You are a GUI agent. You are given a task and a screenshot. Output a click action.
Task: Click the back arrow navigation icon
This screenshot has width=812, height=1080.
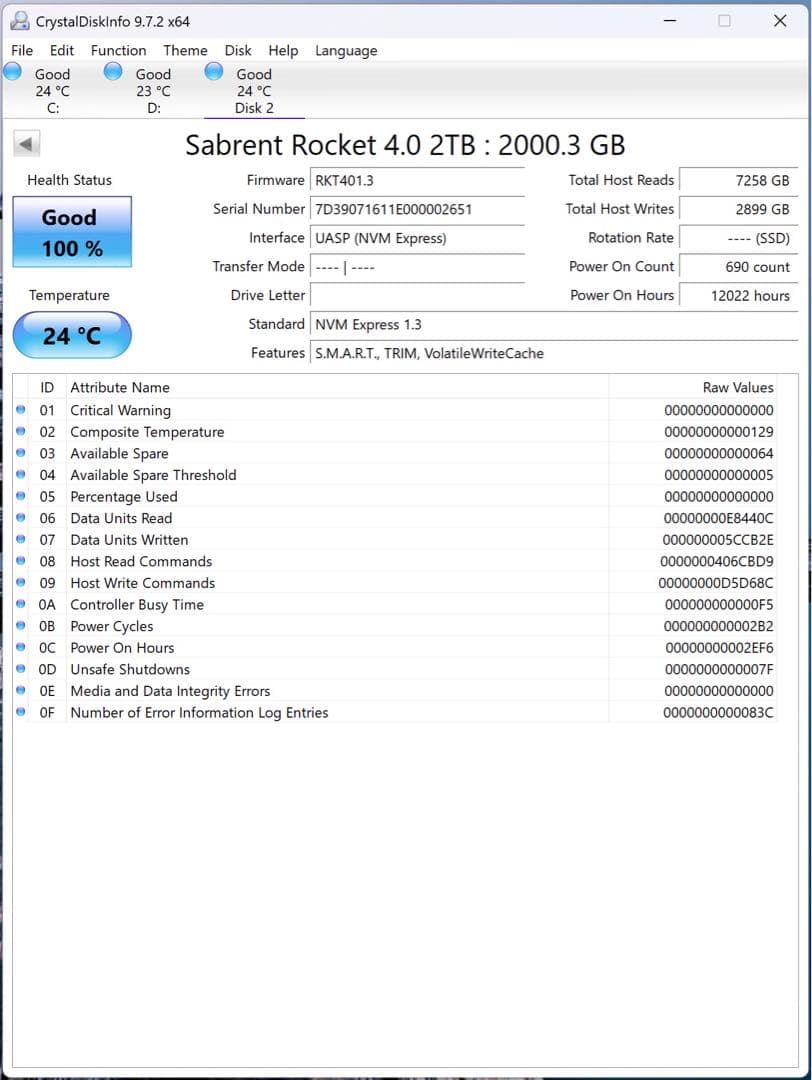click(25, 143)
